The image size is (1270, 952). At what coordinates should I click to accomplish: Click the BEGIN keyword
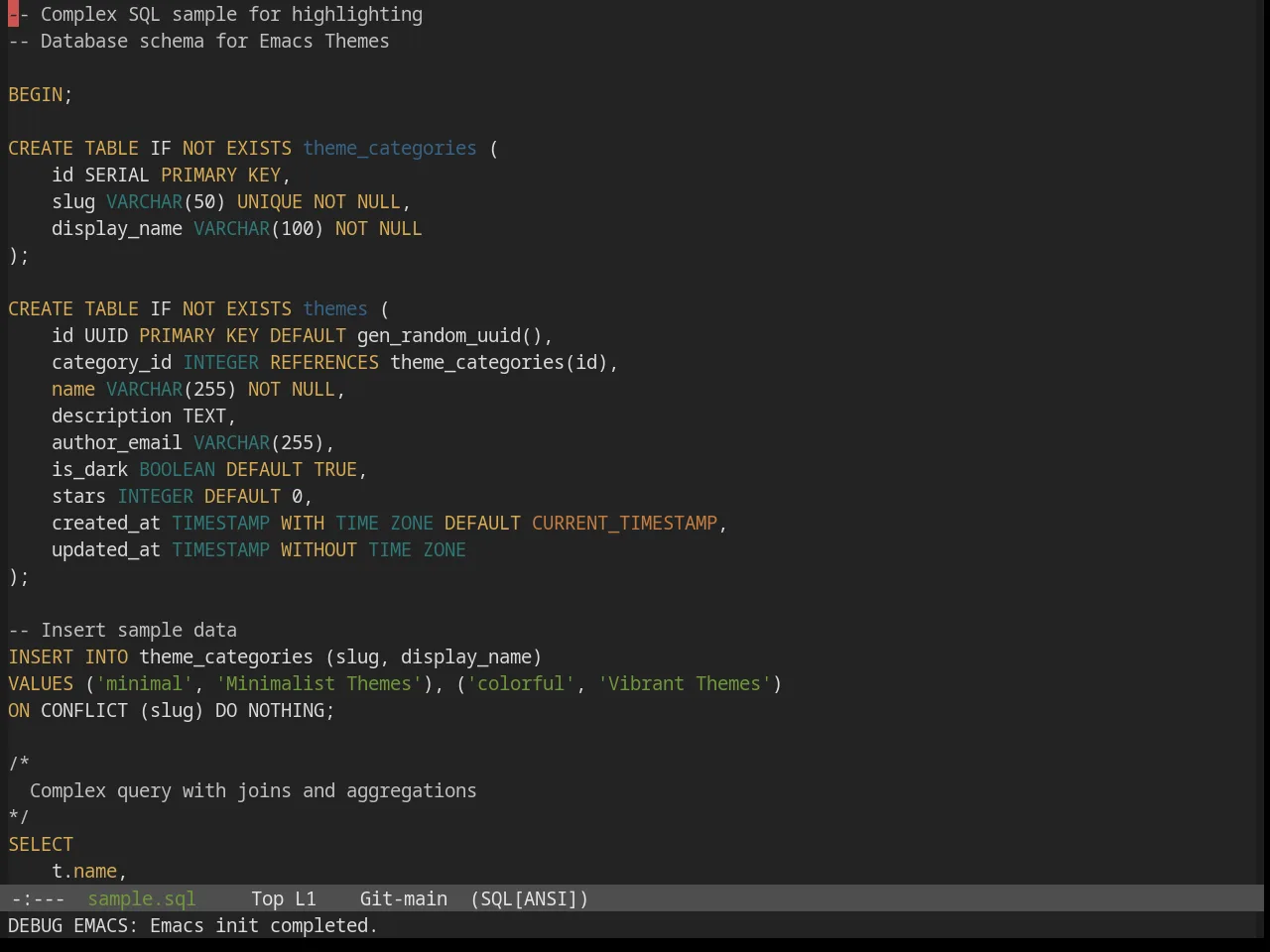(36, 94)
